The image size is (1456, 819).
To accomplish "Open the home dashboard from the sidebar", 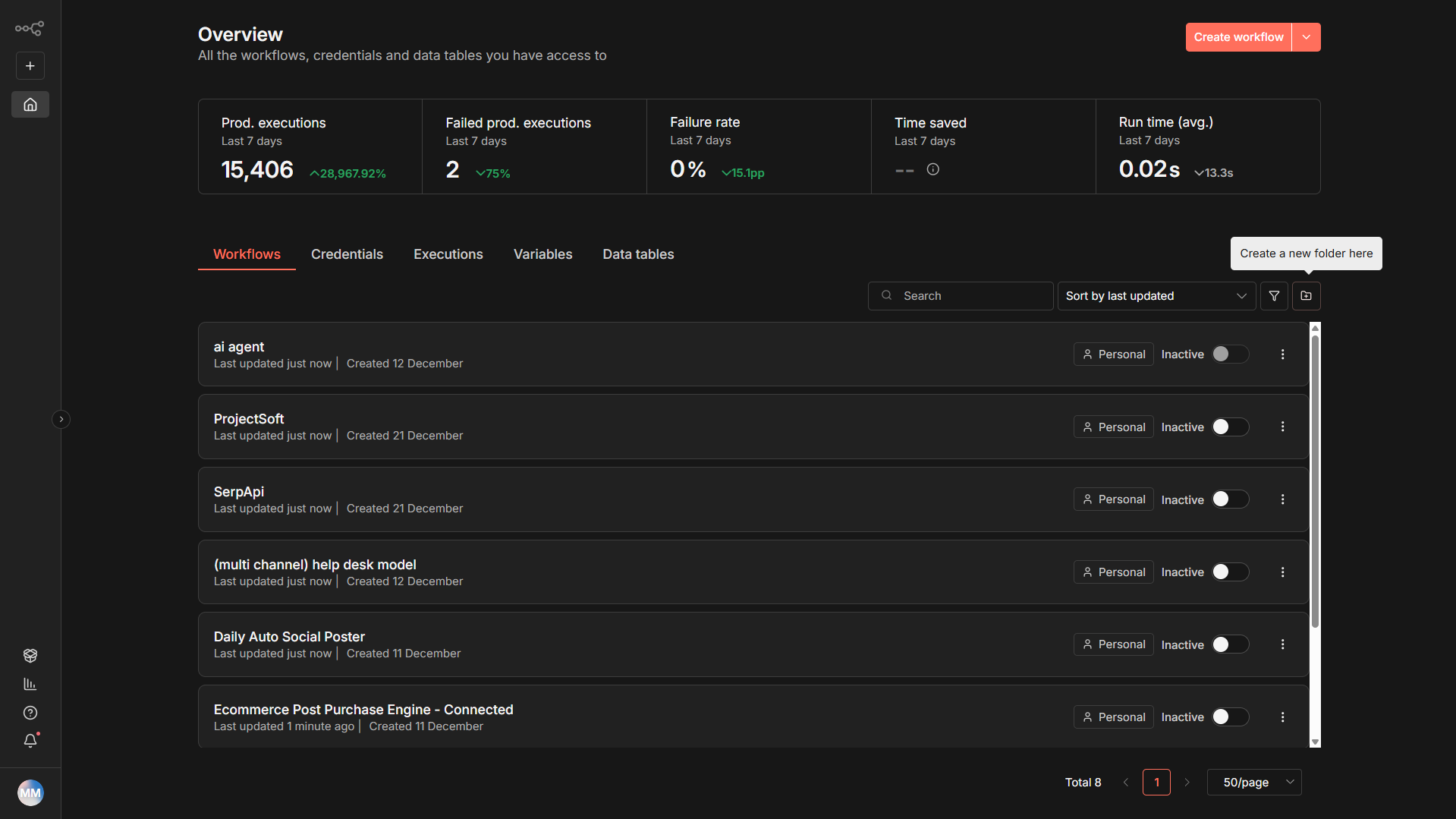I will coord(30,104).
